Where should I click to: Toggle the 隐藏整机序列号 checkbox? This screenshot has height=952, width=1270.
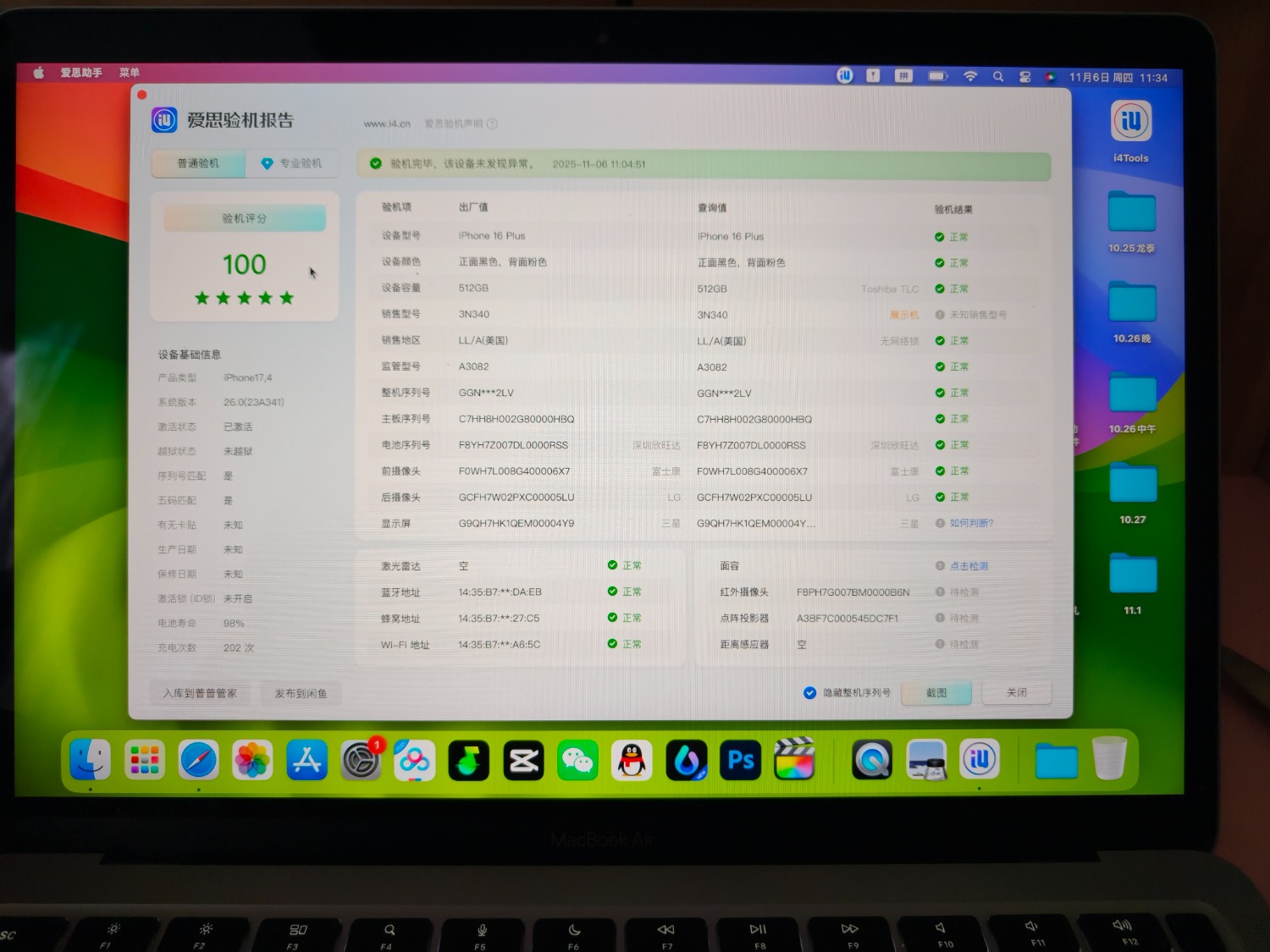(x=809, y=692)
